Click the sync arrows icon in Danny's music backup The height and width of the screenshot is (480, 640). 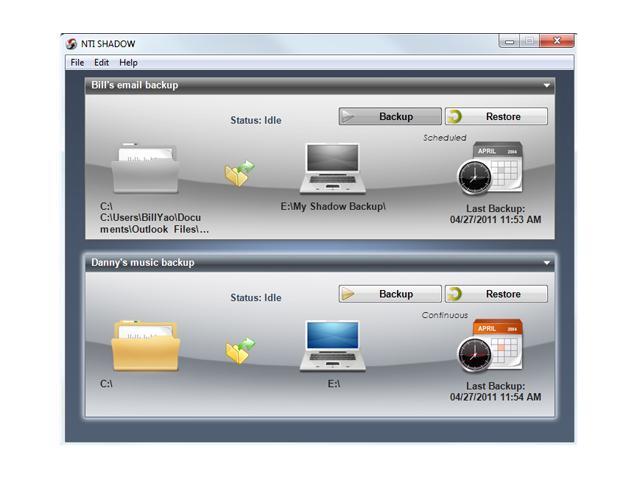pos(239,350)
